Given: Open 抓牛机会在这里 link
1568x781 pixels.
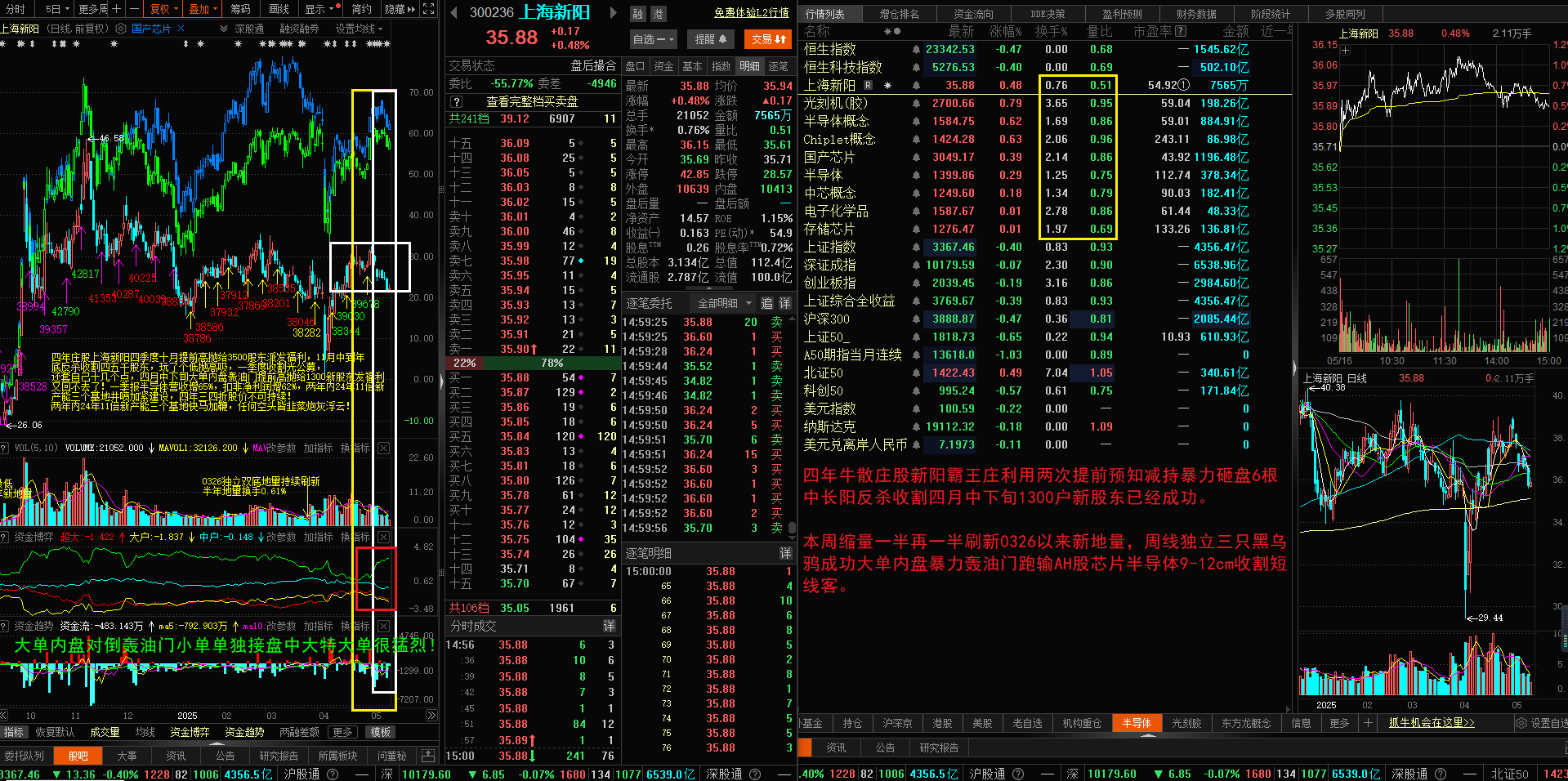Looking at the screenshot, I should coord(1432,723).
